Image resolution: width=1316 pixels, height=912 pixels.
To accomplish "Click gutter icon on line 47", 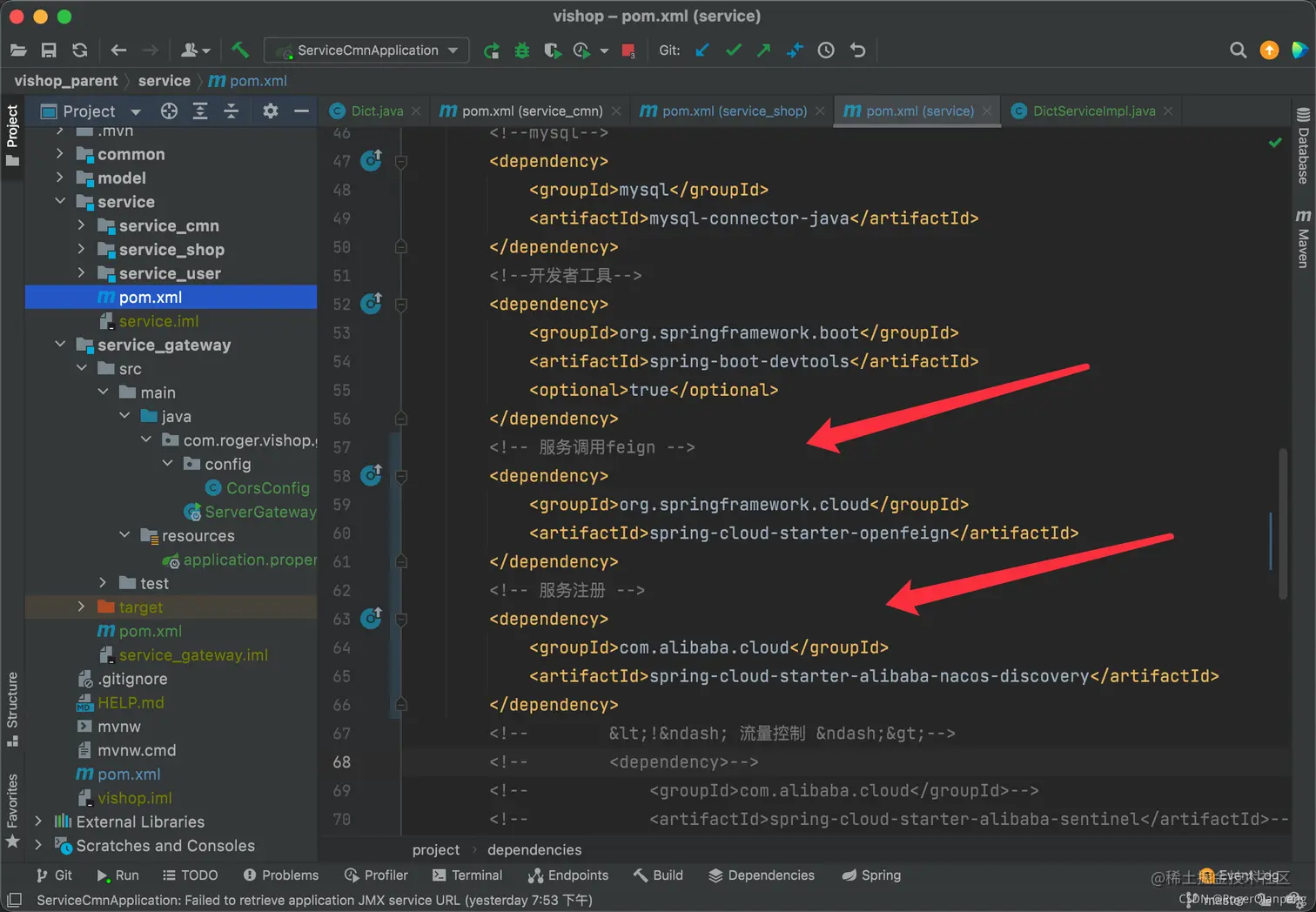I will 372,160.
